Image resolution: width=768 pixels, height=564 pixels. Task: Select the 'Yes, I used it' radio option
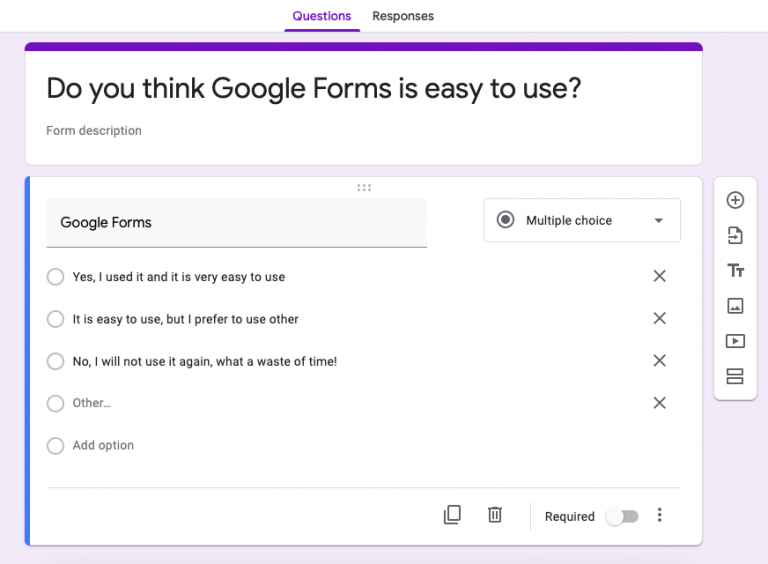tap(55, 277)
